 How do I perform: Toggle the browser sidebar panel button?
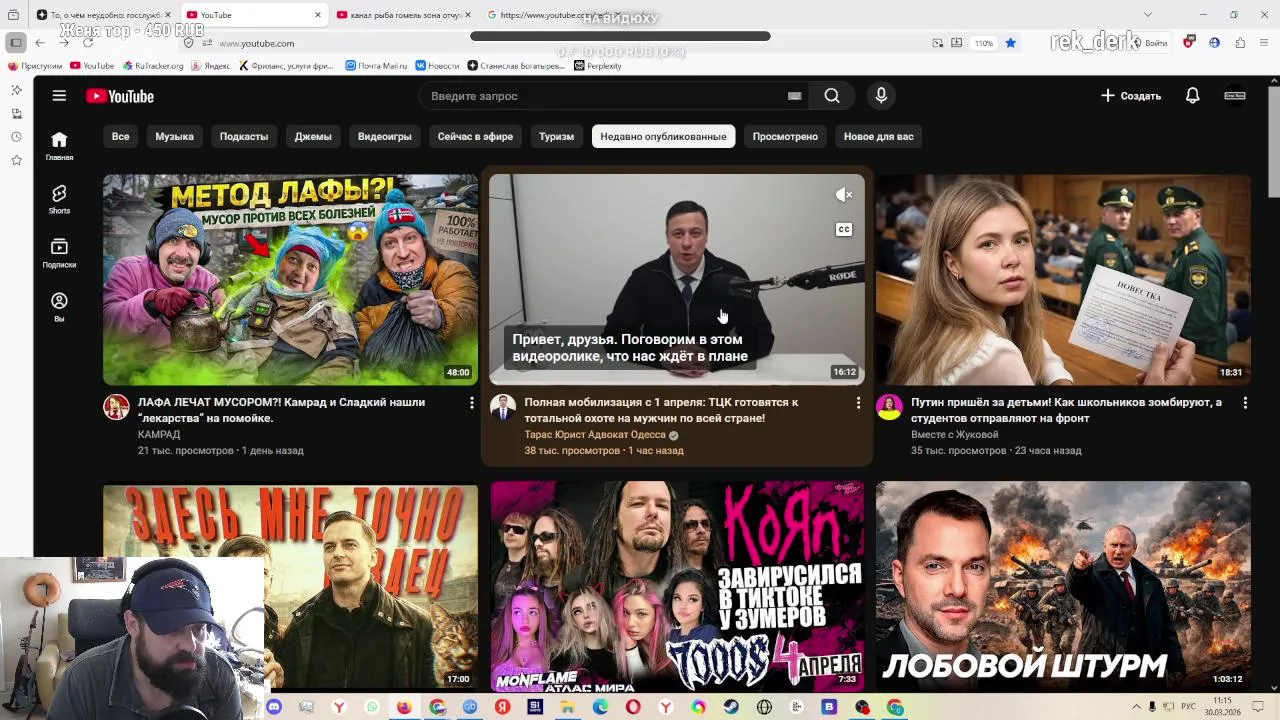click(15, 43)
